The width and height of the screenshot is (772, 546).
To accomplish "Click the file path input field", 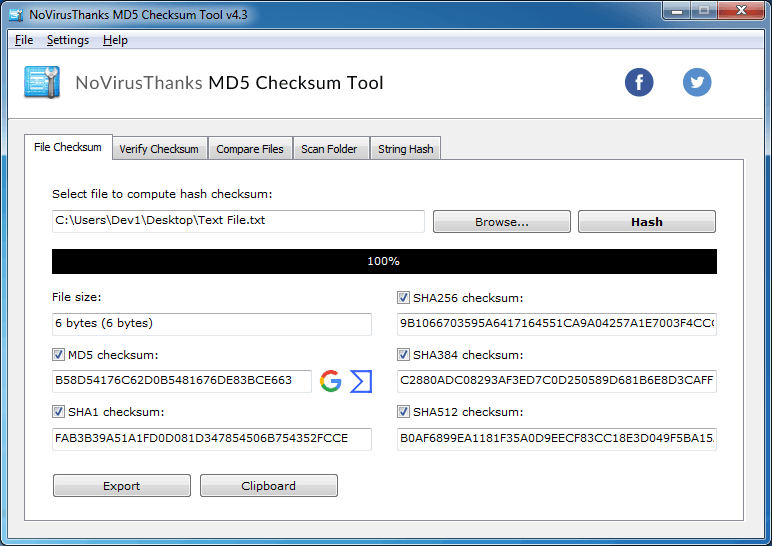I will click(238, 221).
